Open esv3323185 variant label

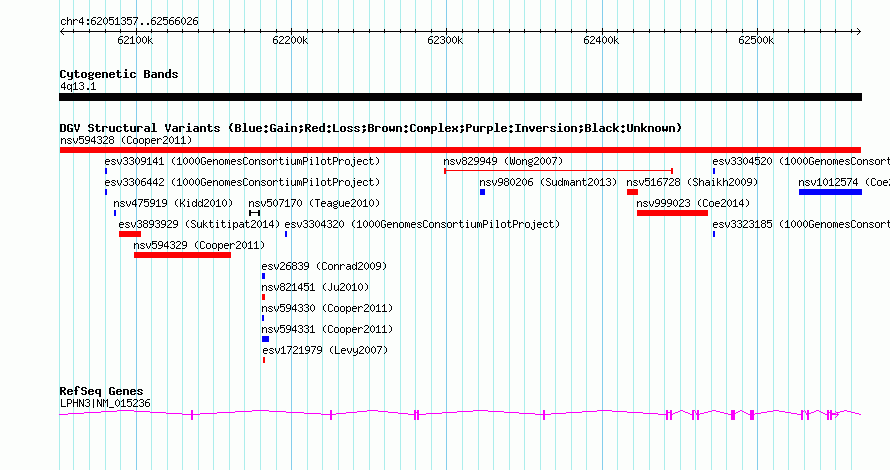click(801, 224)
